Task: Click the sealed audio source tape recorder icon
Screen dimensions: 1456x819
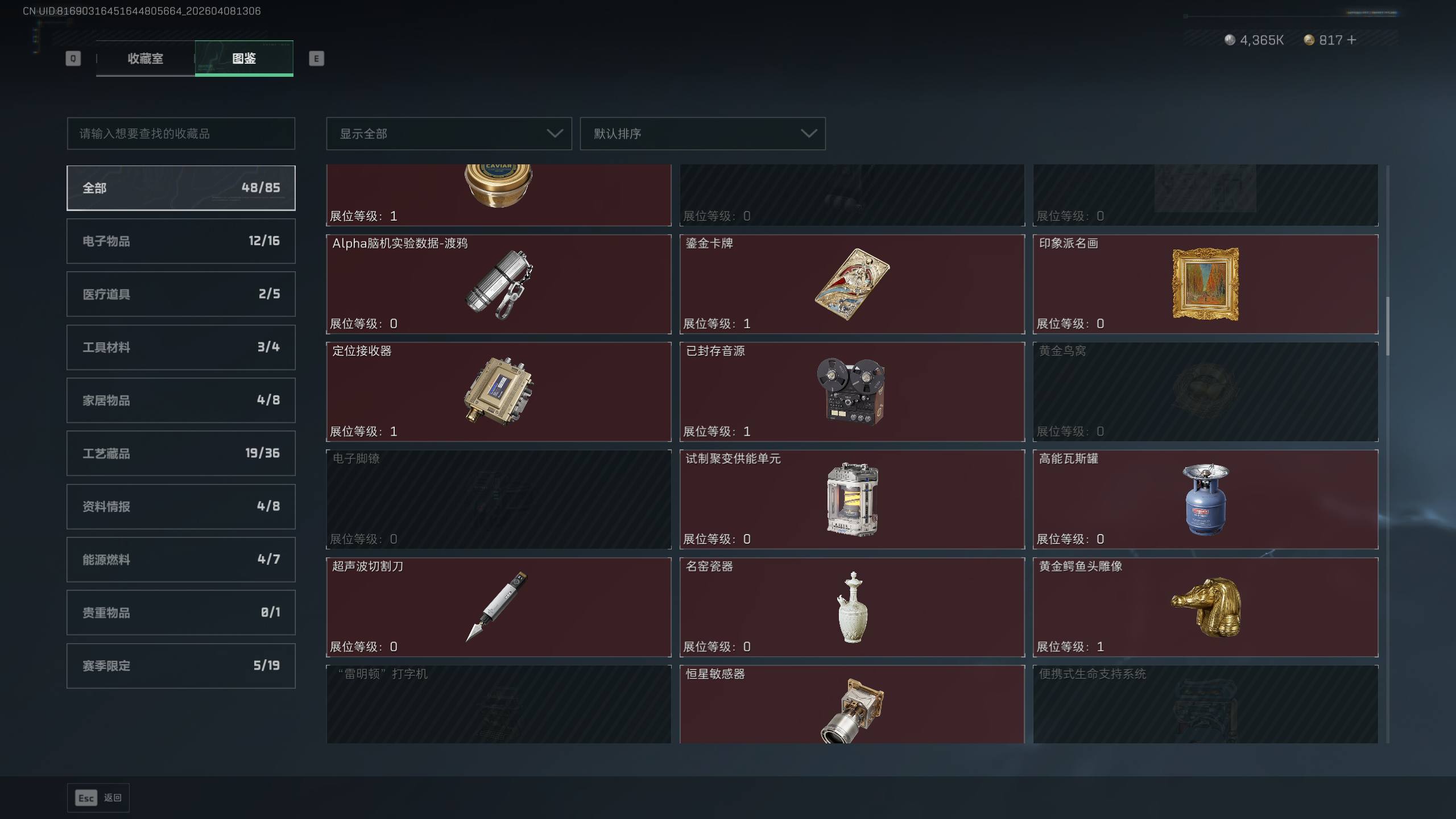Action: (x=851, y=391)
